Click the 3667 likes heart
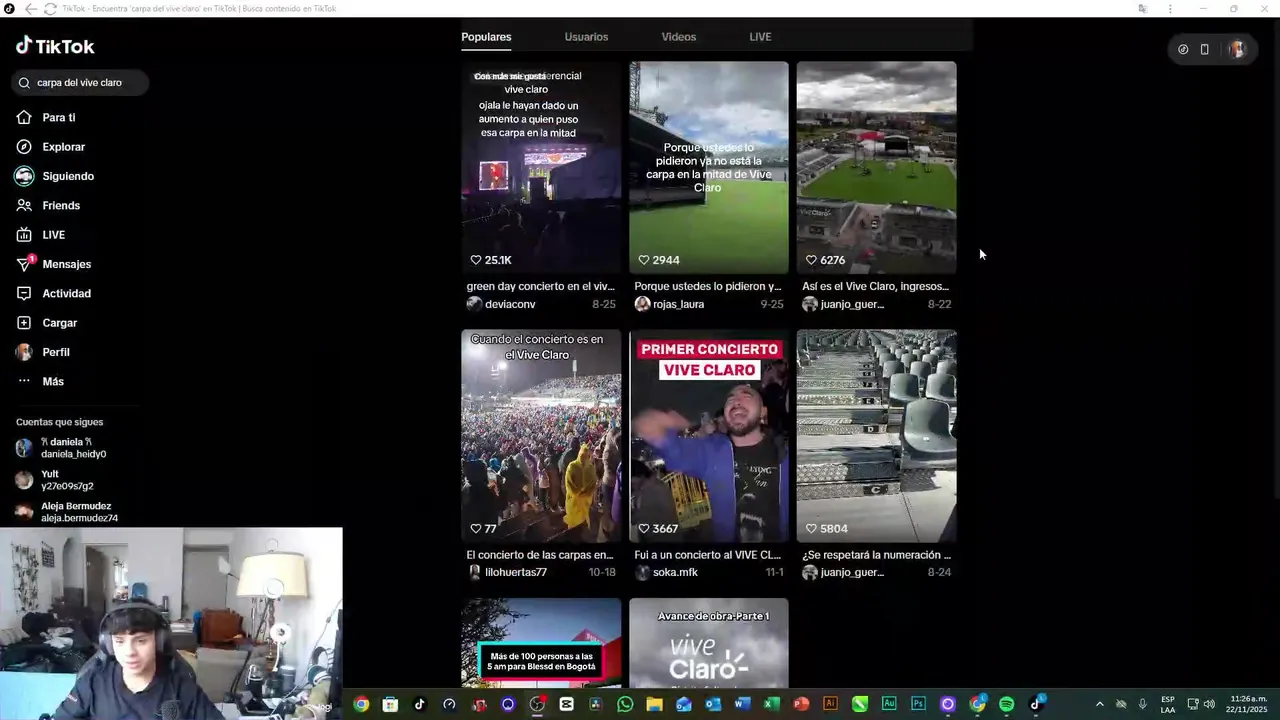The image size is (1280, 720). pos(644,529)
